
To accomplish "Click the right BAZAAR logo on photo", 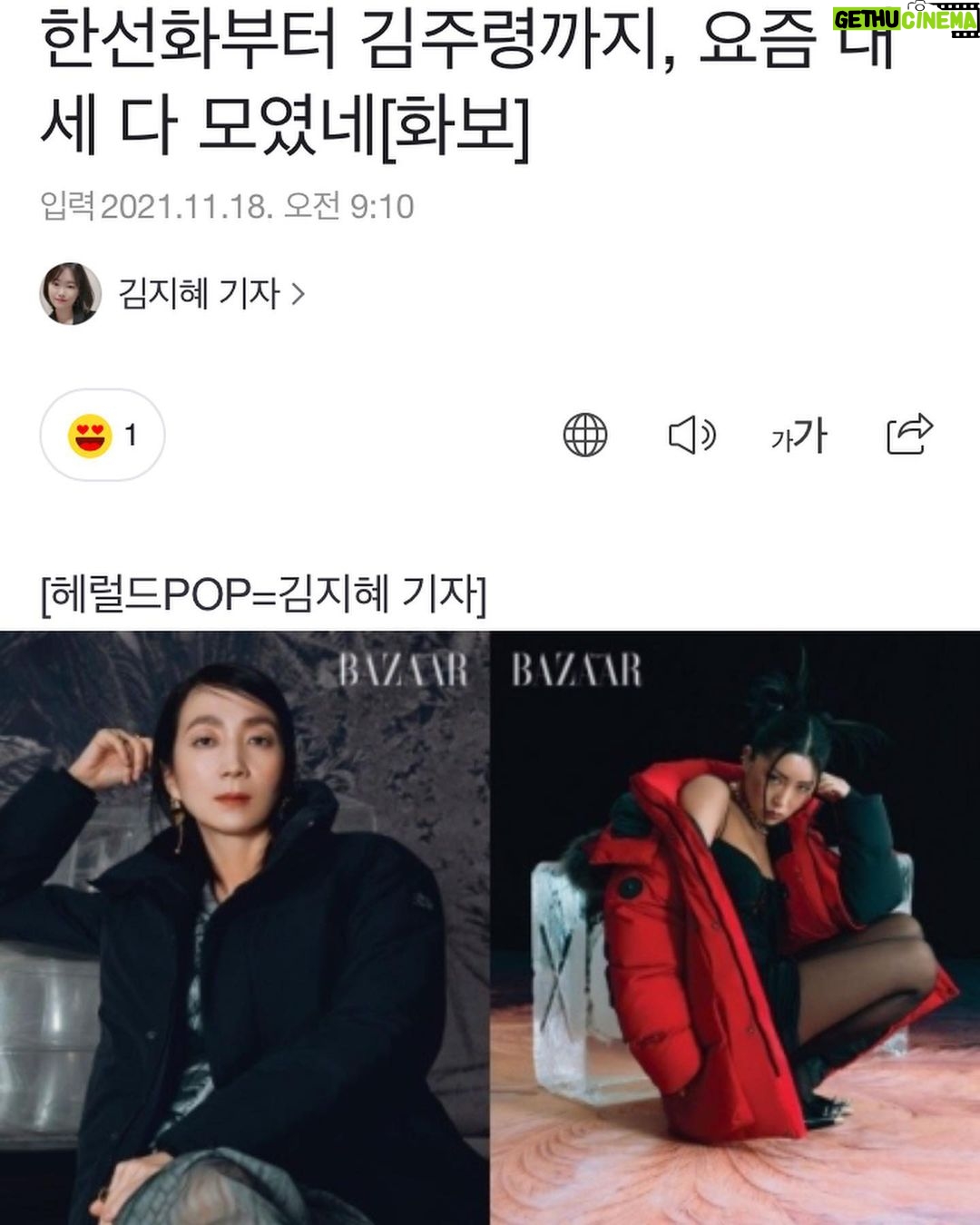I will pyautogui.click(x=577, y=671).
